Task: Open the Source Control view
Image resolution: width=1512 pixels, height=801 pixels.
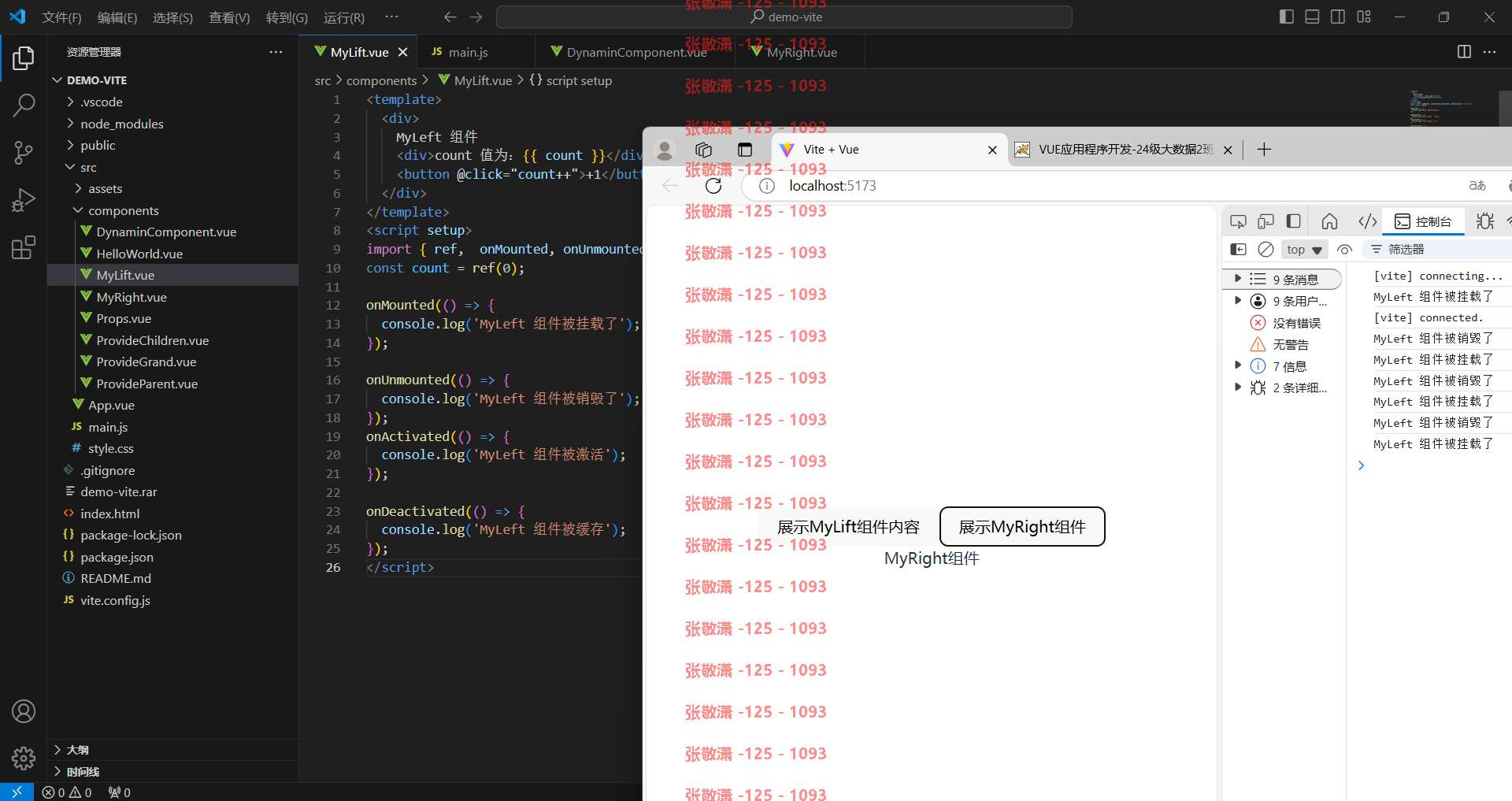Action: pos(24,153)
